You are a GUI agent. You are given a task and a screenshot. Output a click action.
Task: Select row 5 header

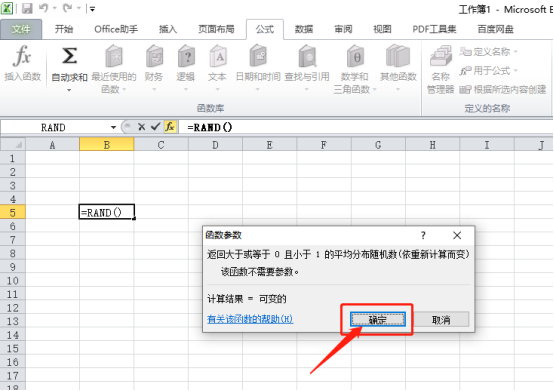coord(13,213)
